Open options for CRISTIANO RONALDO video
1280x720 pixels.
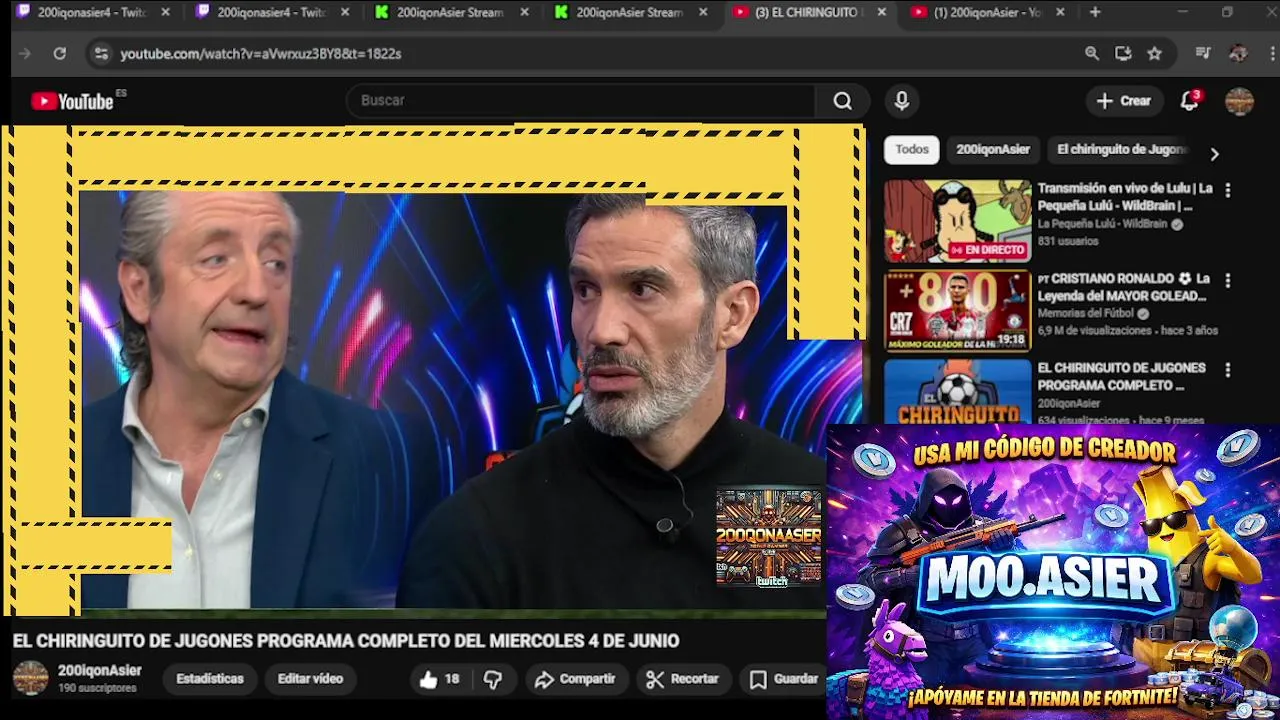1228,281
